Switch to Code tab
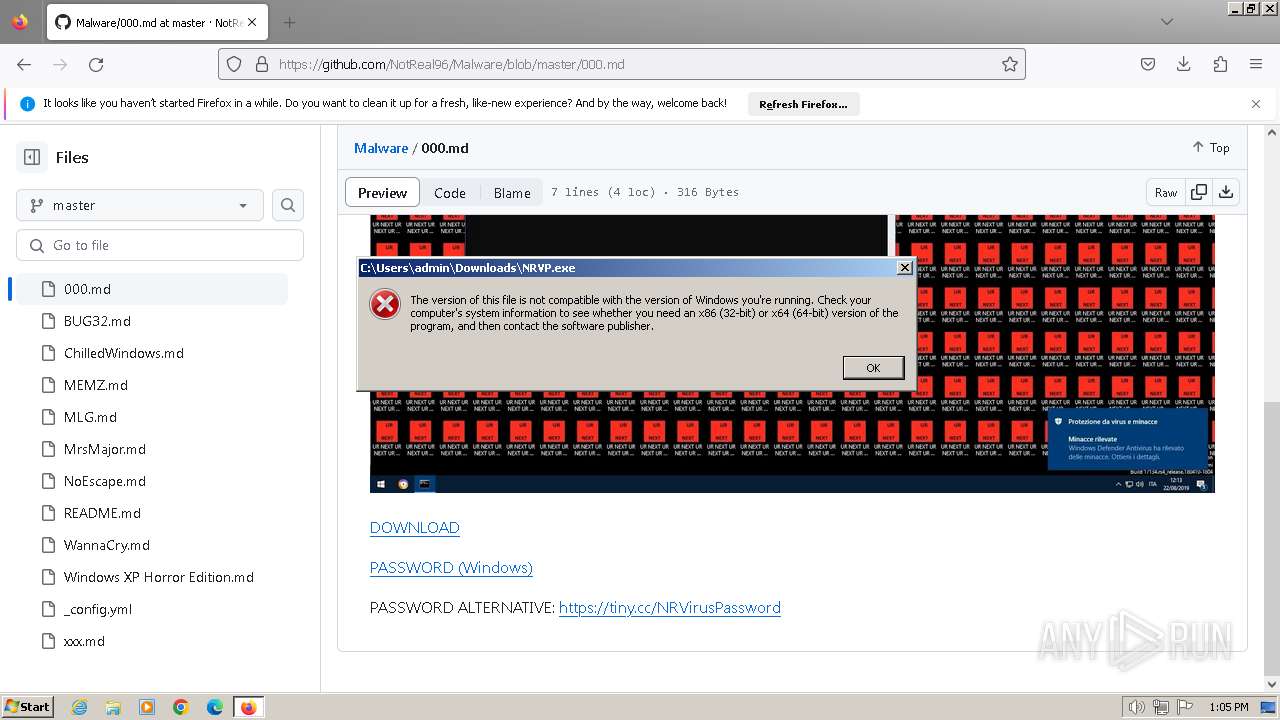This screenshot has height=720, width=1280. pos(450,193)
